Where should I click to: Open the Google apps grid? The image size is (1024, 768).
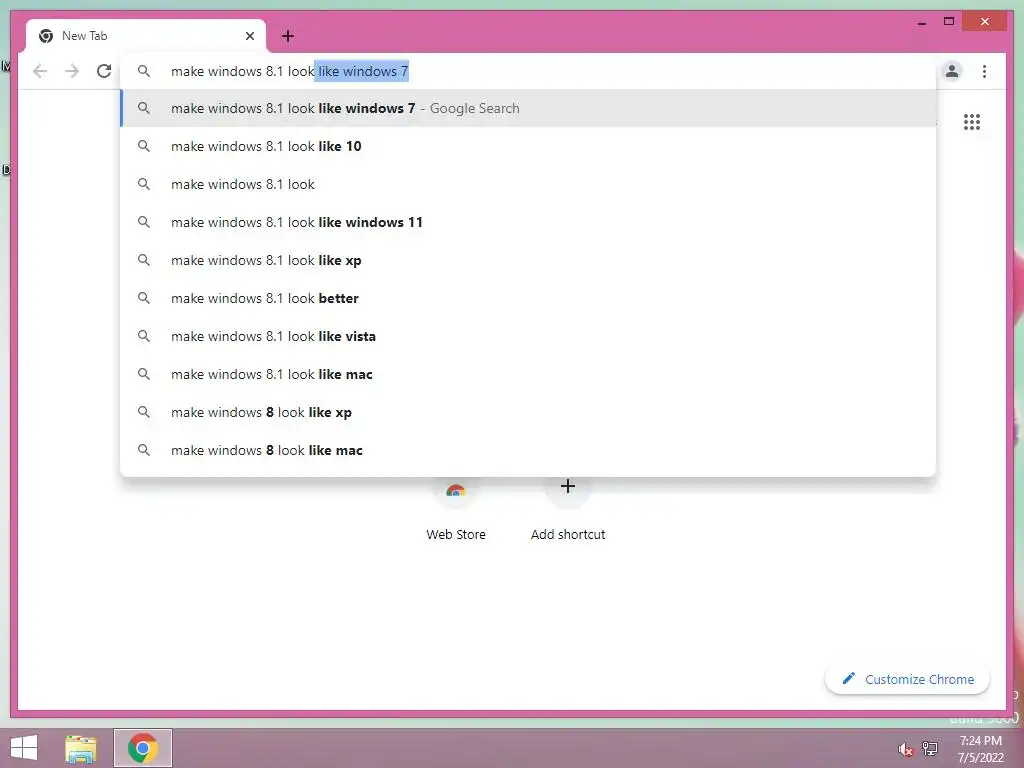coord(972,122)
